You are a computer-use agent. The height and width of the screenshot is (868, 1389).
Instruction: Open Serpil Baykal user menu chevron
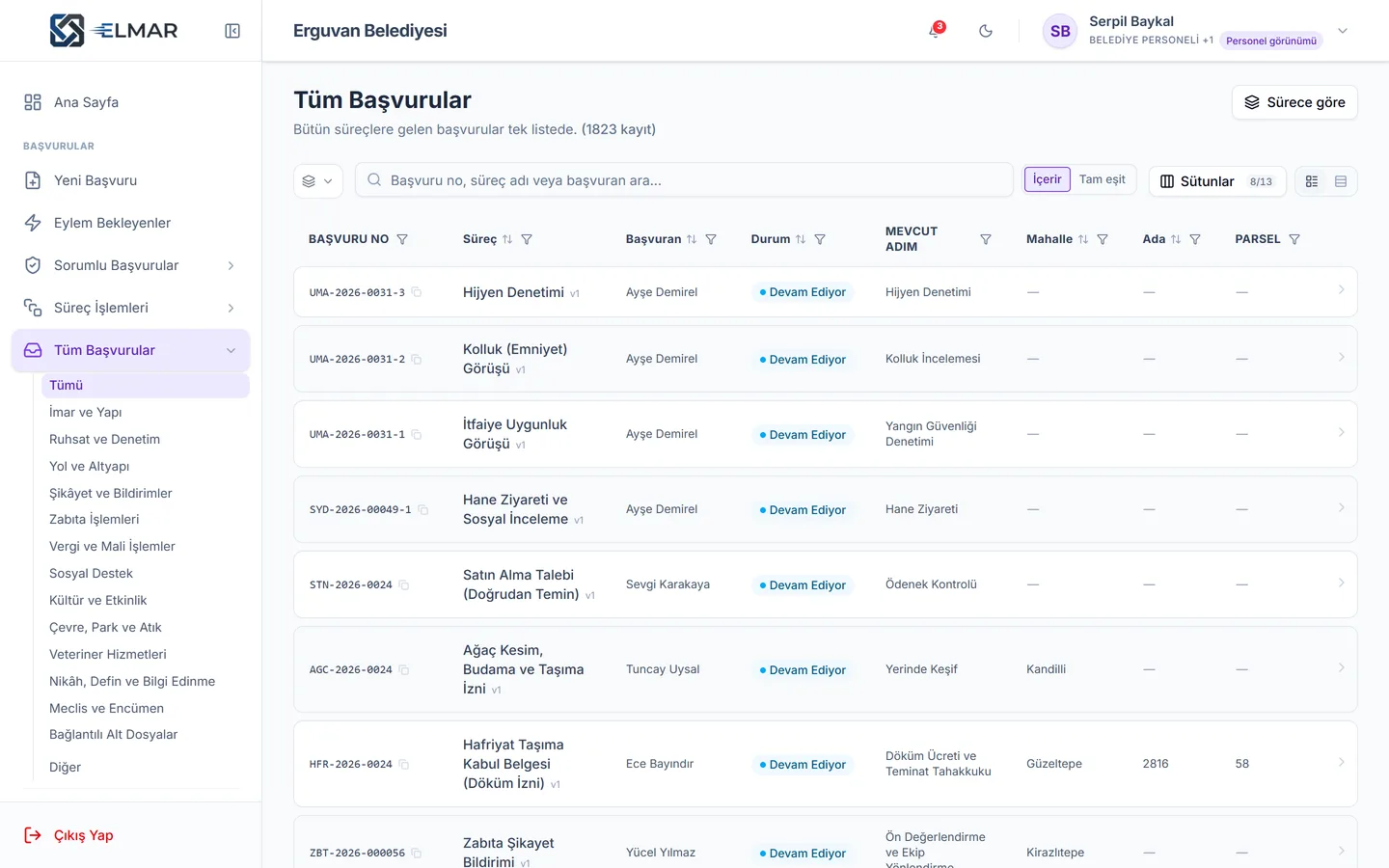1343,31
